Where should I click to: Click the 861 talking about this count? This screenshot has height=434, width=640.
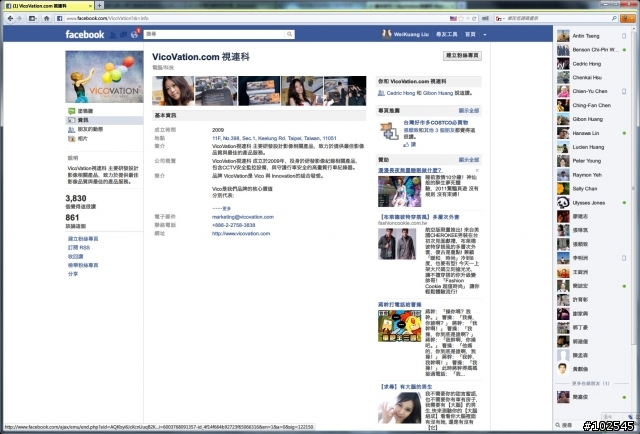coord(72,218)
